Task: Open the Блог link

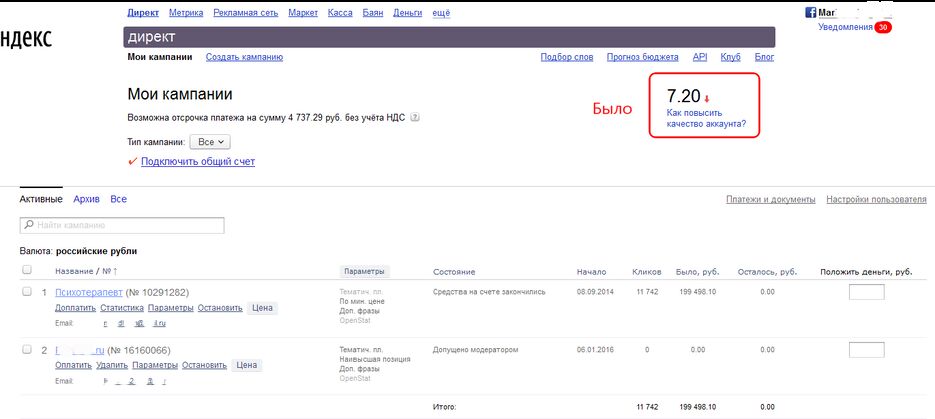Action: (764, 57)
